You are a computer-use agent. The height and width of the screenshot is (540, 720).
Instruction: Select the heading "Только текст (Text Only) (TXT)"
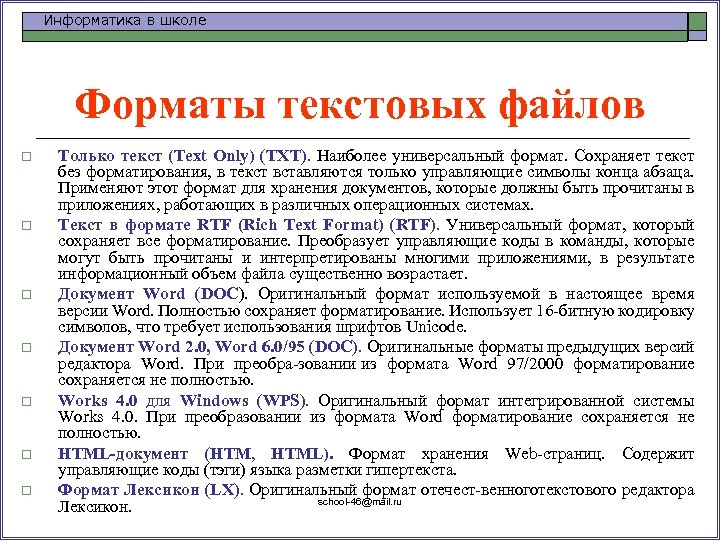[x=182, y=156]
